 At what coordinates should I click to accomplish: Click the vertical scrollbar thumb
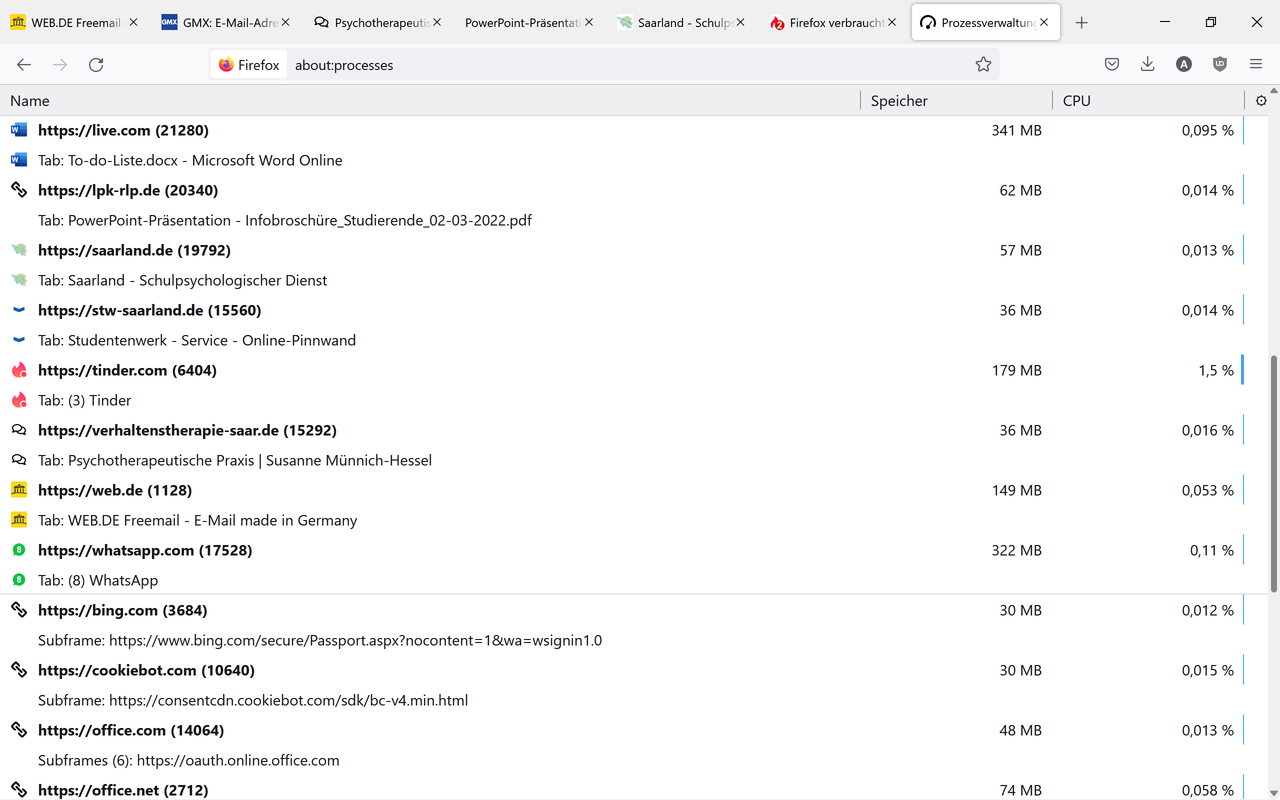pos(1274,472)
